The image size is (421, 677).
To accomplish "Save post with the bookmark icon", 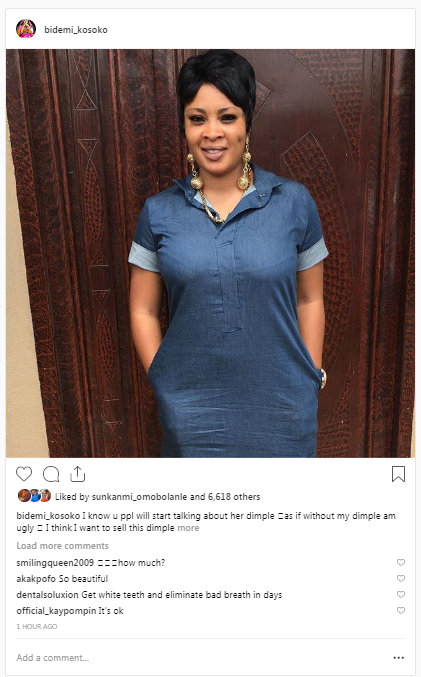I will click(398, 474).
